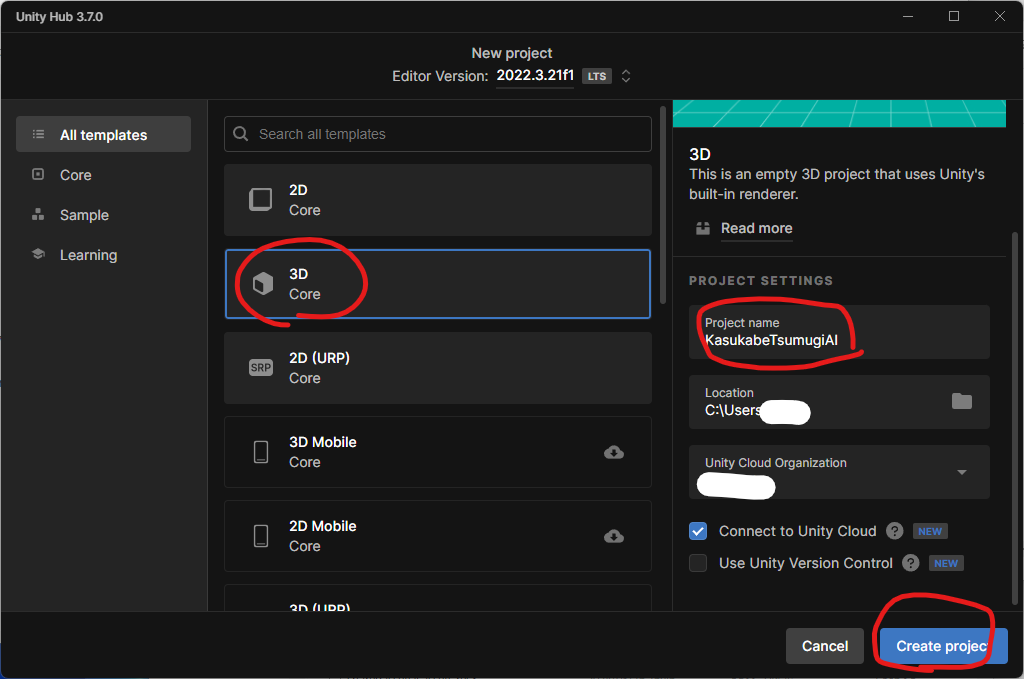Click the 2D template square icon
Image resolution: width=1024 pixels, height=679 pixels.
coord(261,200)
